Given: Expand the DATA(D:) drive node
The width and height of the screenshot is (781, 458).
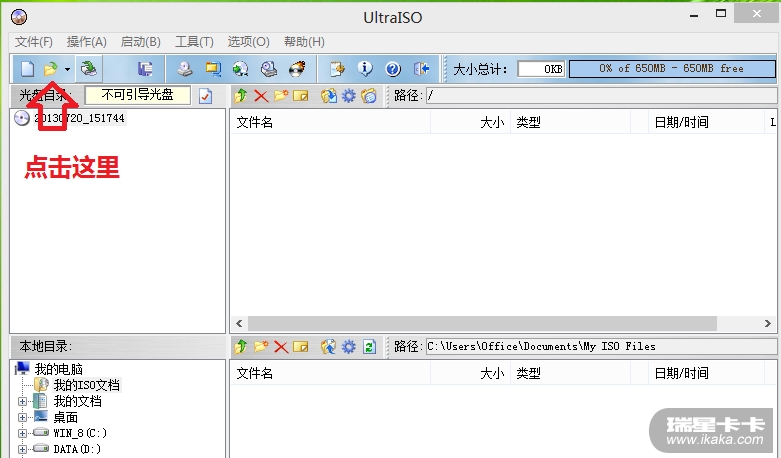Looking at the screenshot, I should [22, 449].
